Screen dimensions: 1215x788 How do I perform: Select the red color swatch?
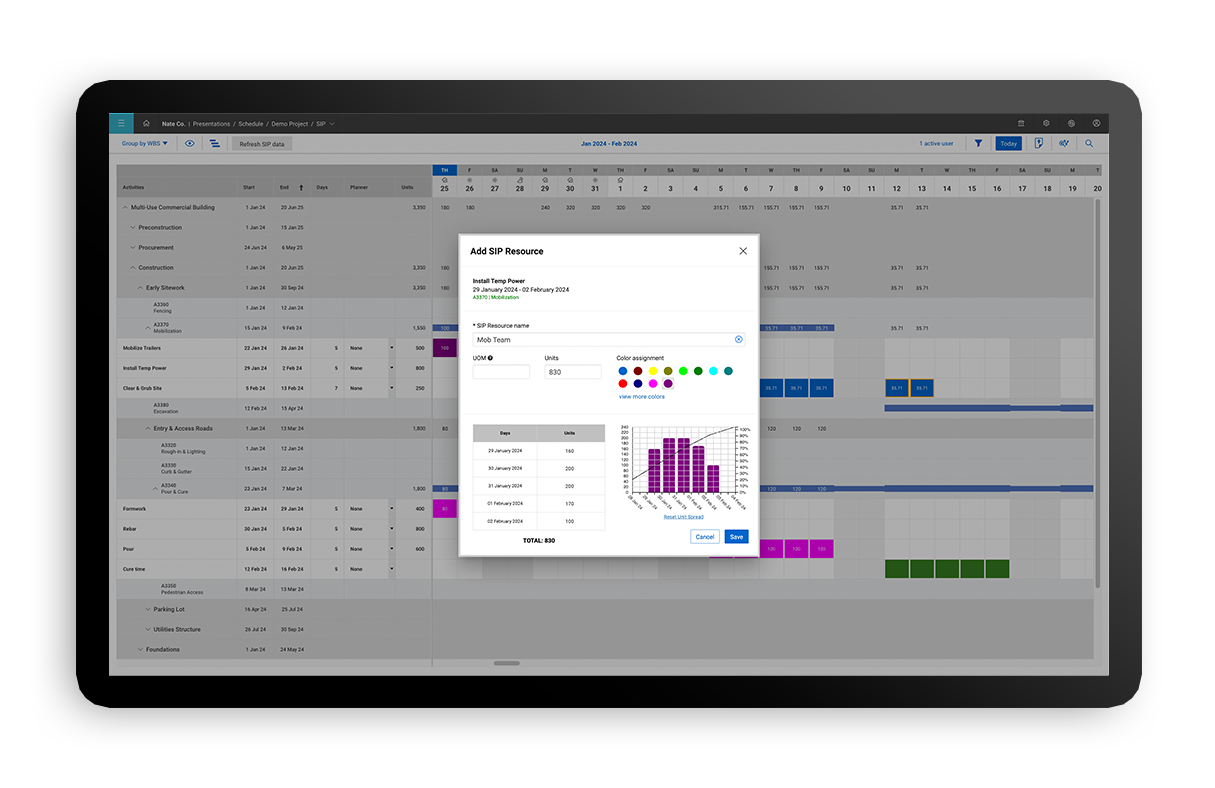pos(623,383)
